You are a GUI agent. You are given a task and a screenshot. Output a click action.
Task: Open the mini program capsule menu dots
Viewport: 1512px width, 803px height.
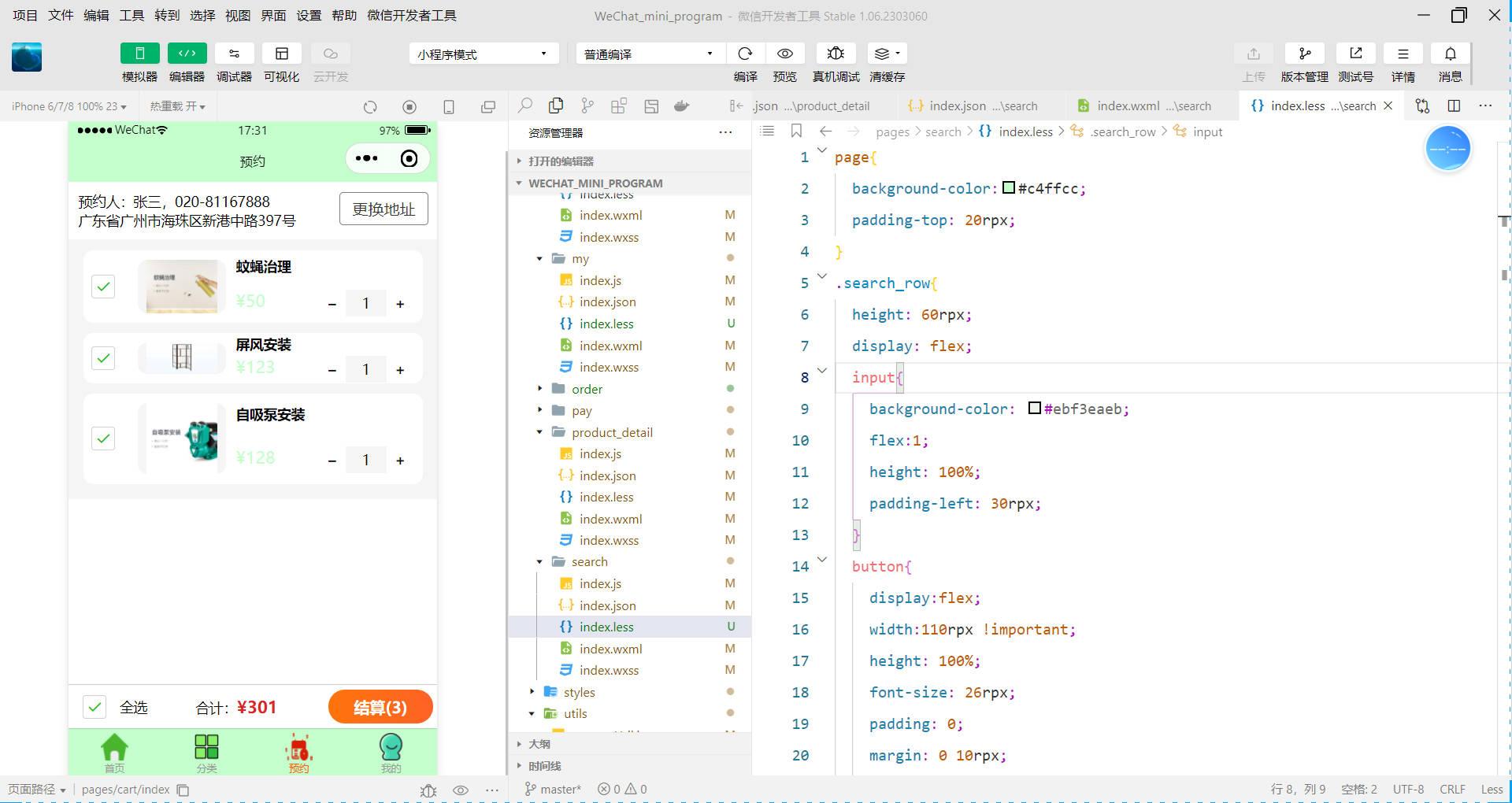point(366,158)
